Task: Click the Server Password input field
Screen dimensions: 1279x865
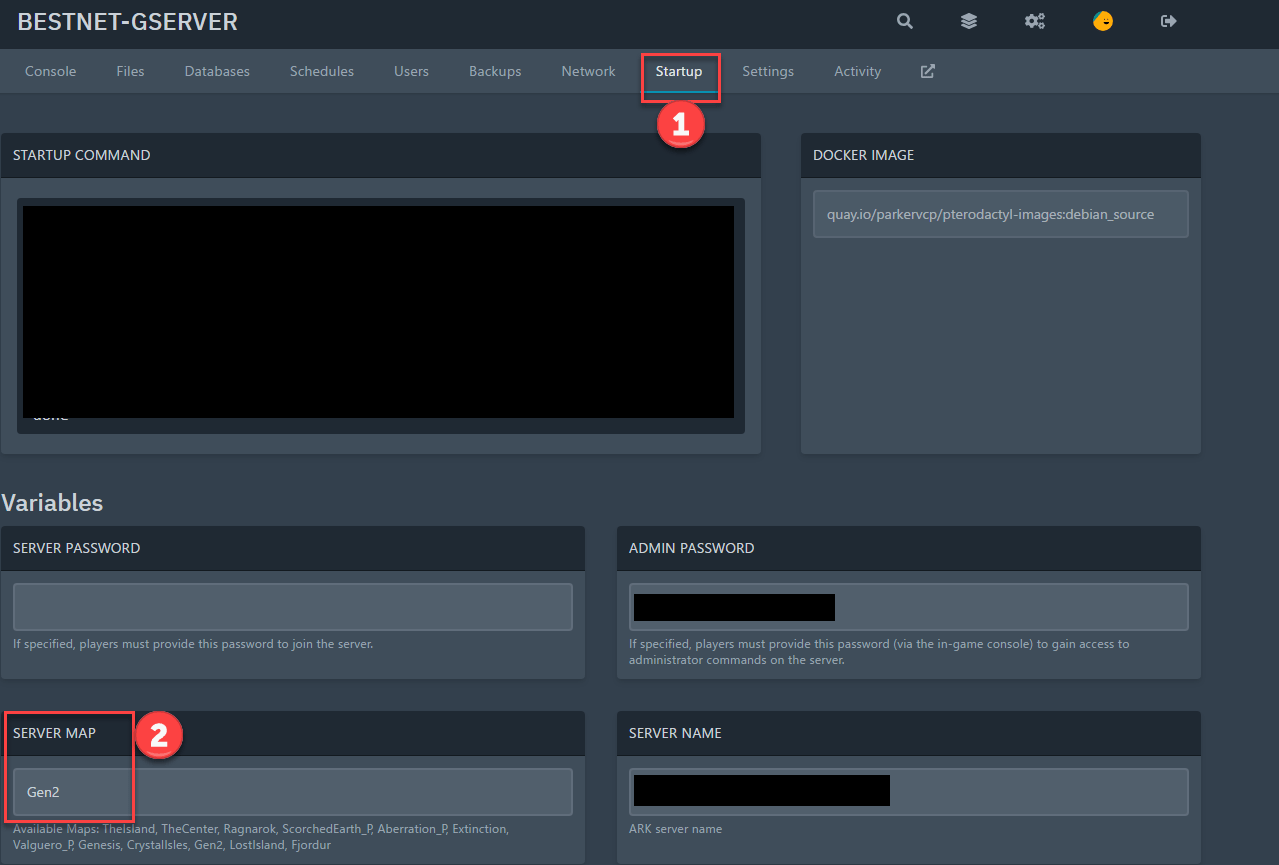Action: (x=292, y=607)
